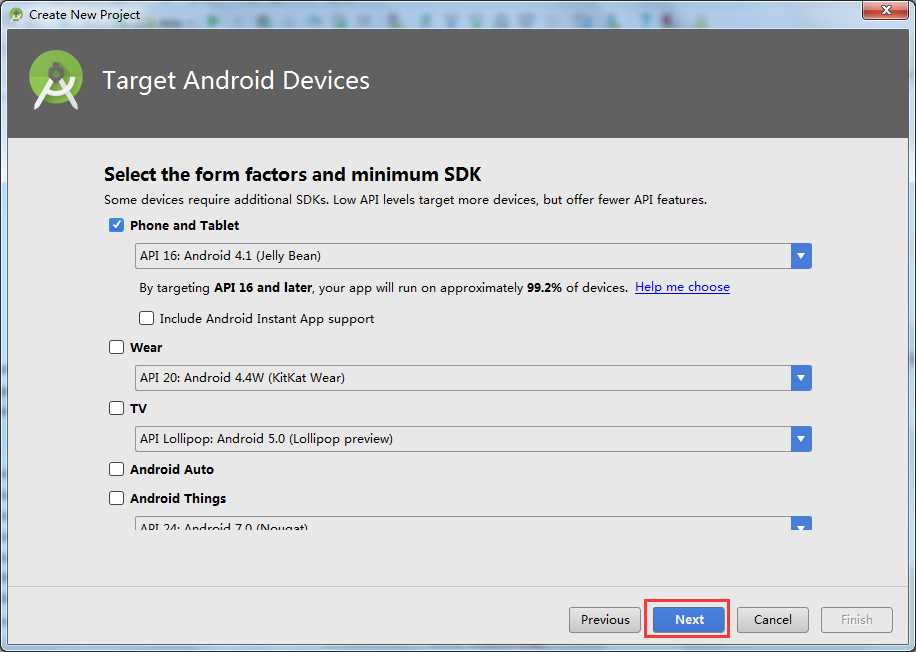Click the 'Target Android Devices' heading
The width and height of the screenshot is (916, 652).
(236, 81)
